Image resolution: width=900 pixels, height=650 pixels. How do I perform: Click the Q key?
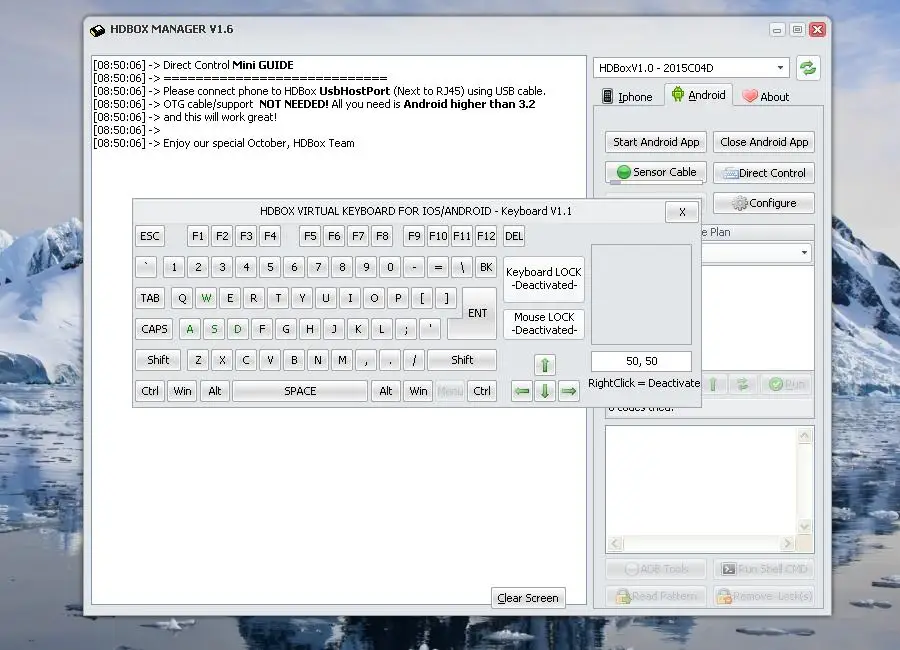click(182, 298)
